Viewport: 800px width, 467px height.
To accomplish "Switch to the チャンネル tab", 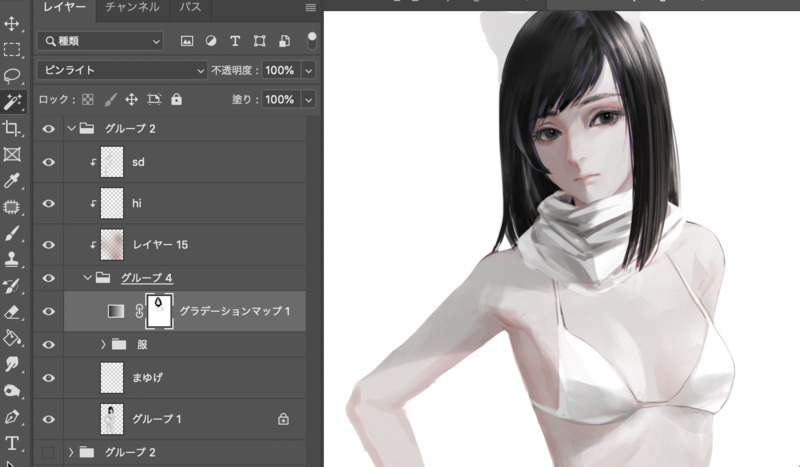I will click(132, 7).
